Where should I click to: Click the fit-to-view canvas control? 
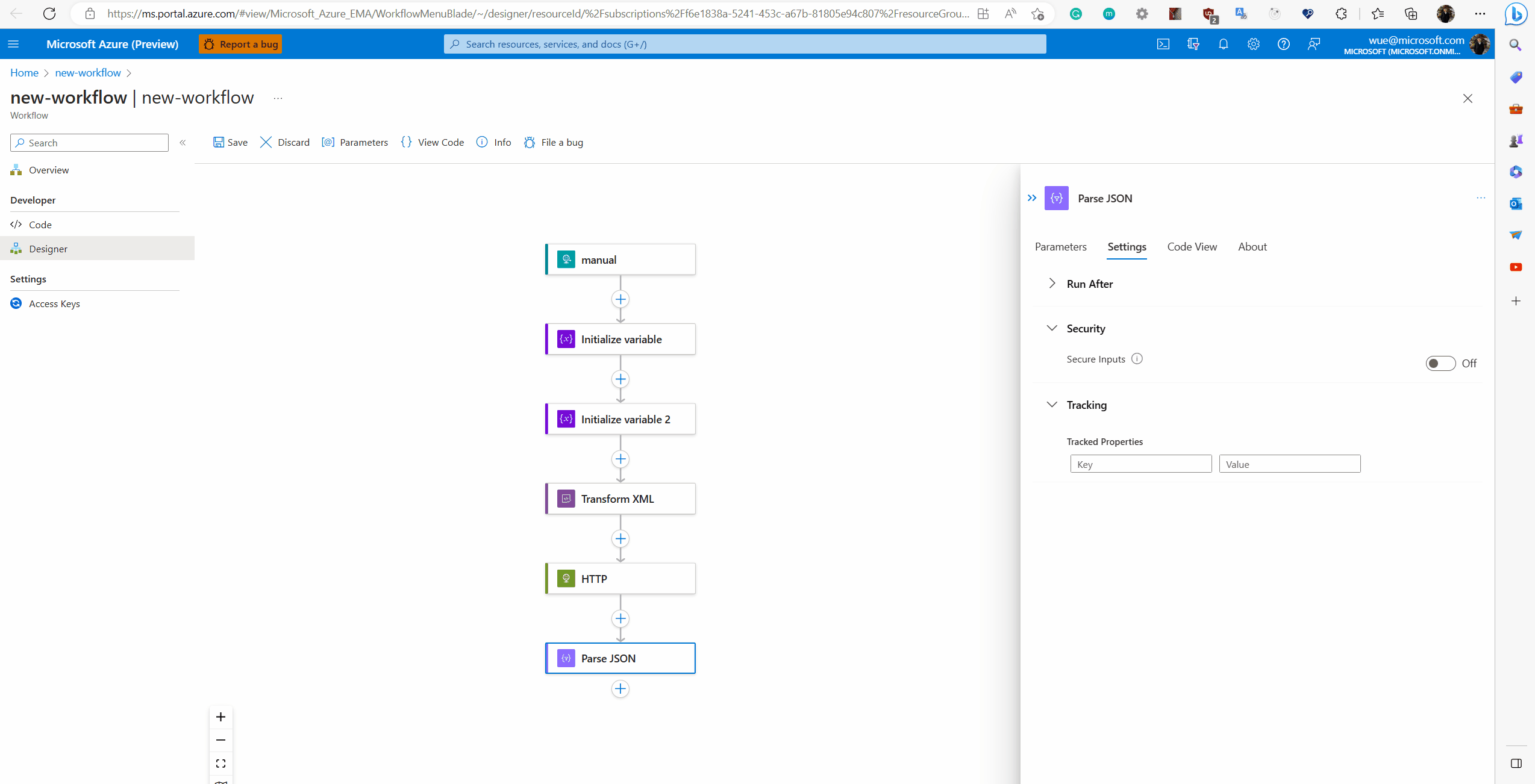click(220, 763)
